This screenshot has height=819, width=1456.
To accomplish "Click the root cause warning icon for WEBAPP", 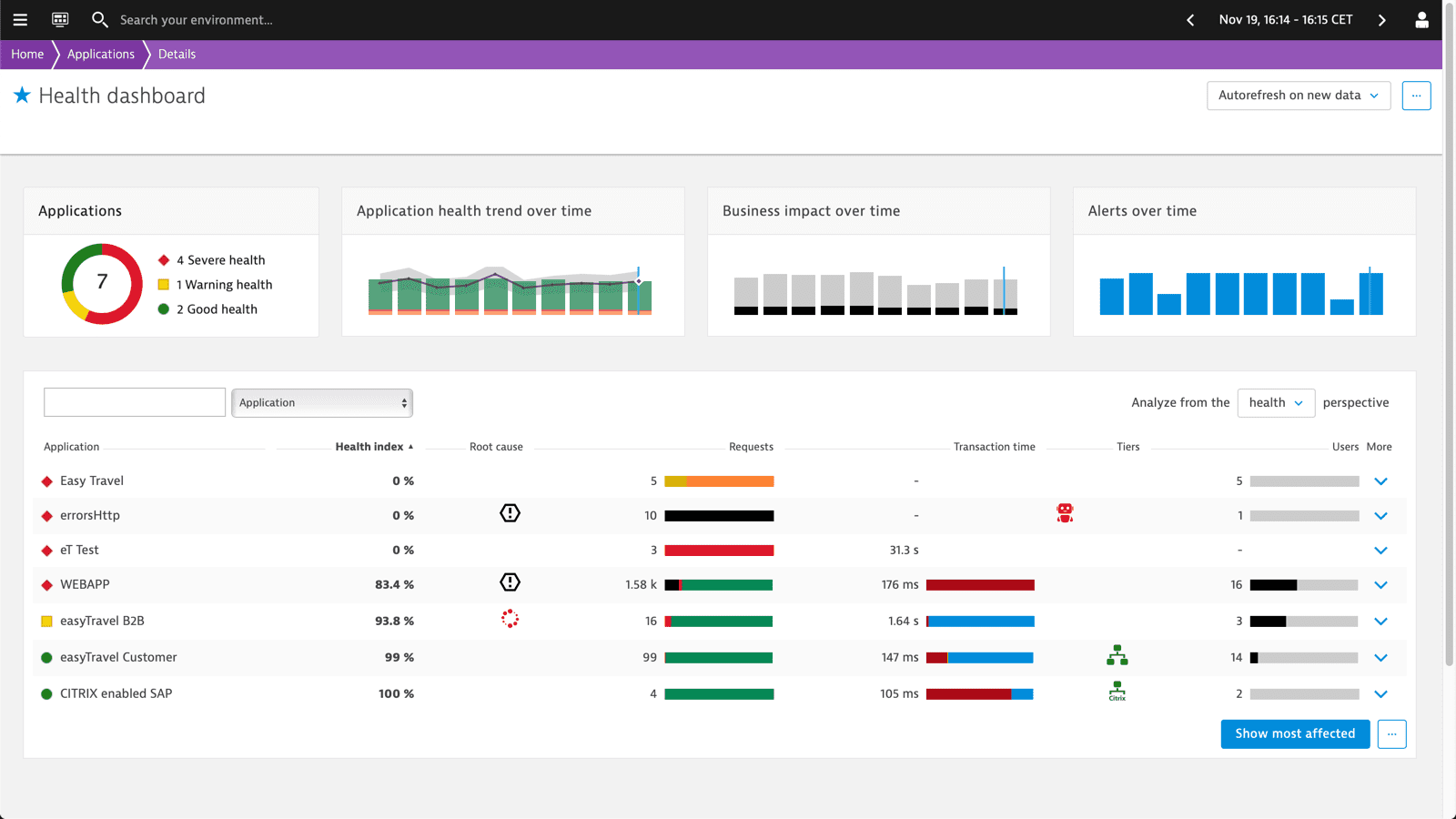I will coord(510,582).
